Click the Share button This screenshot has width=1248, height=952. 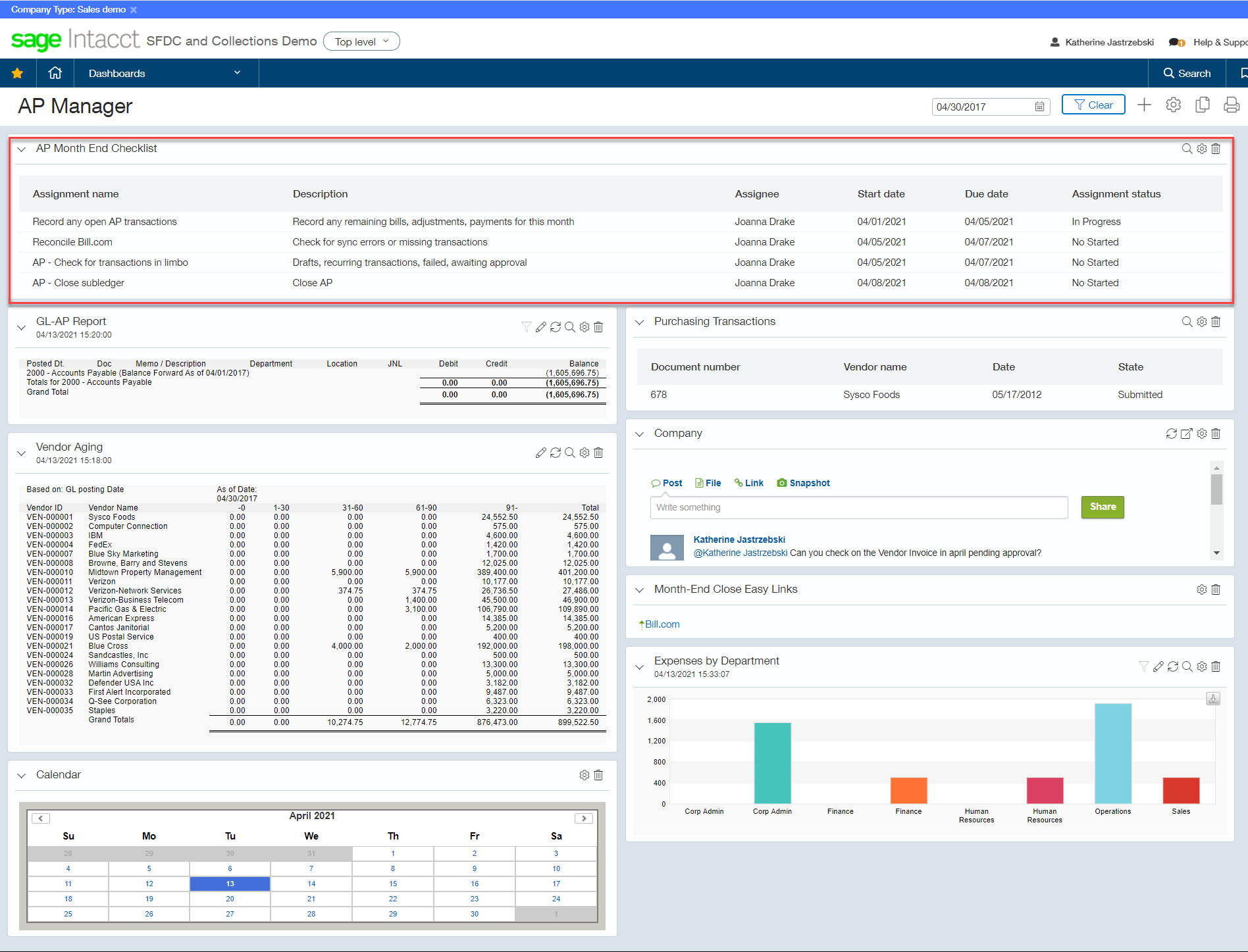(1102, 507)
